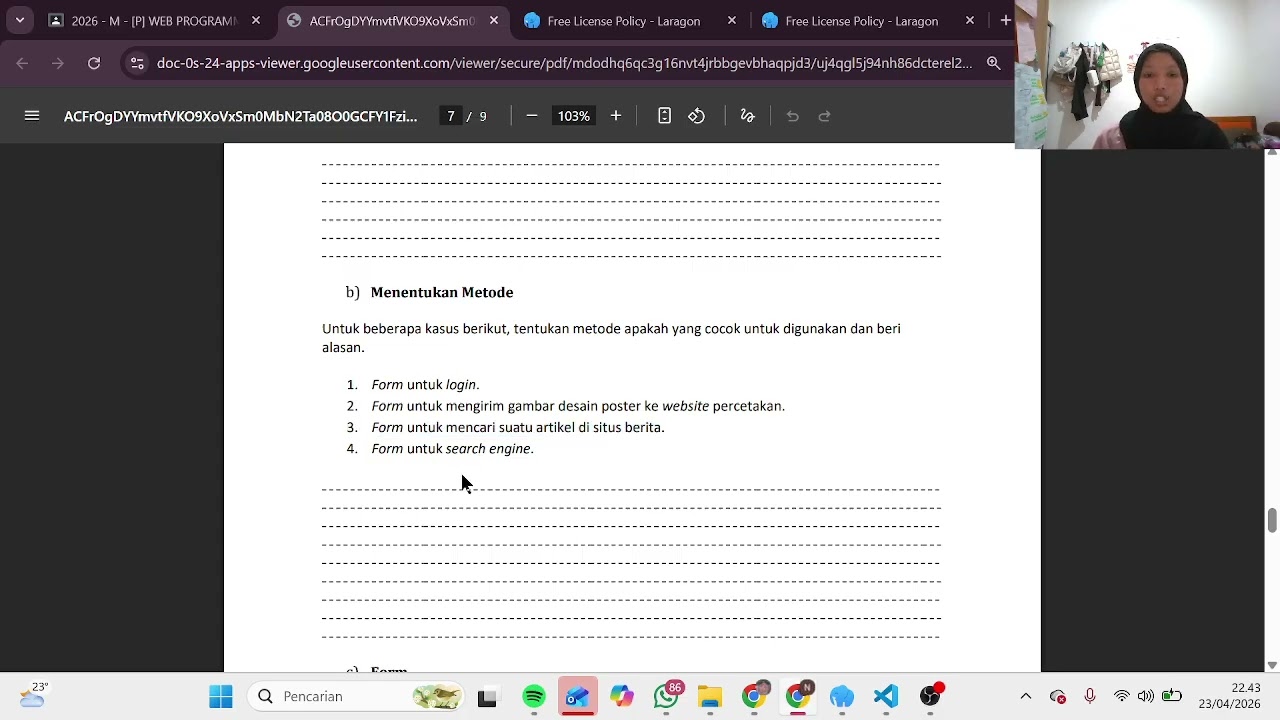
Task: Click the Wi-Fi network tray icon
Action: 1122,696
